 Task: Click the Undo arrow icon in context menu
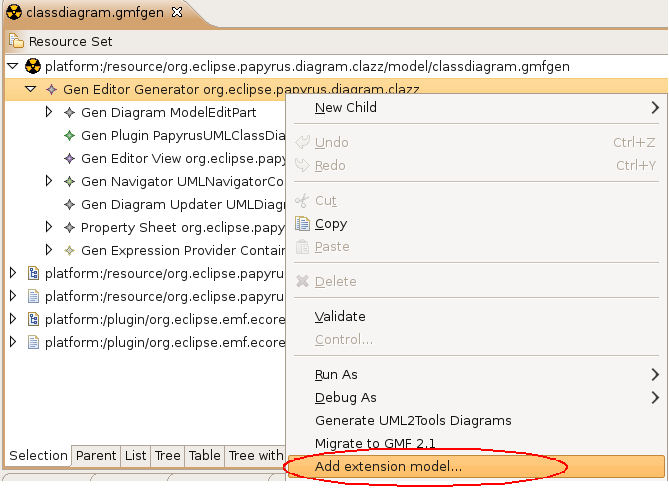303,142
